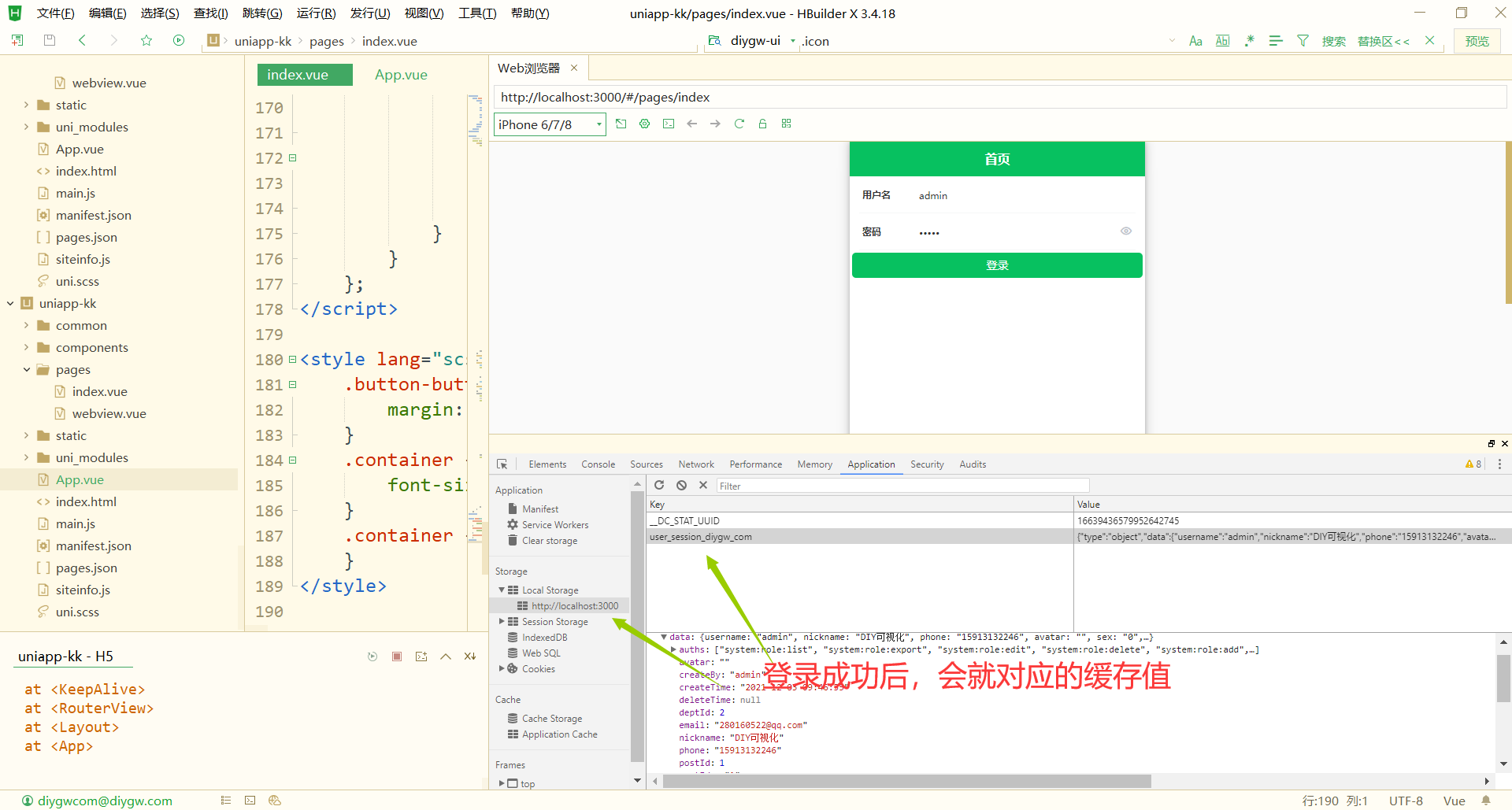Viewport: 1512px width, 810px height.
Task: Toggle match case Aa search option
Action: [1195, 41]
